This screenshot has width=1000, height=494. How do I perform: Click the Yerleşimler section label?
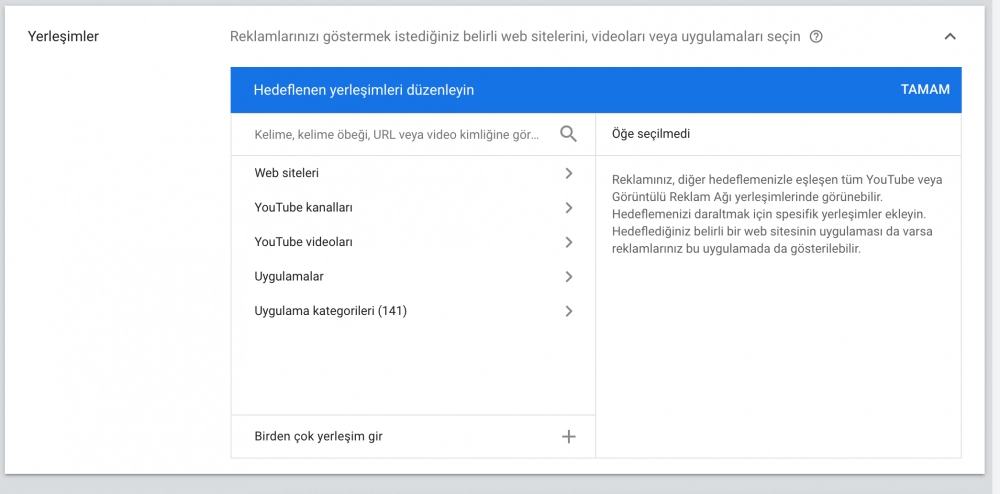pos(63,37)
